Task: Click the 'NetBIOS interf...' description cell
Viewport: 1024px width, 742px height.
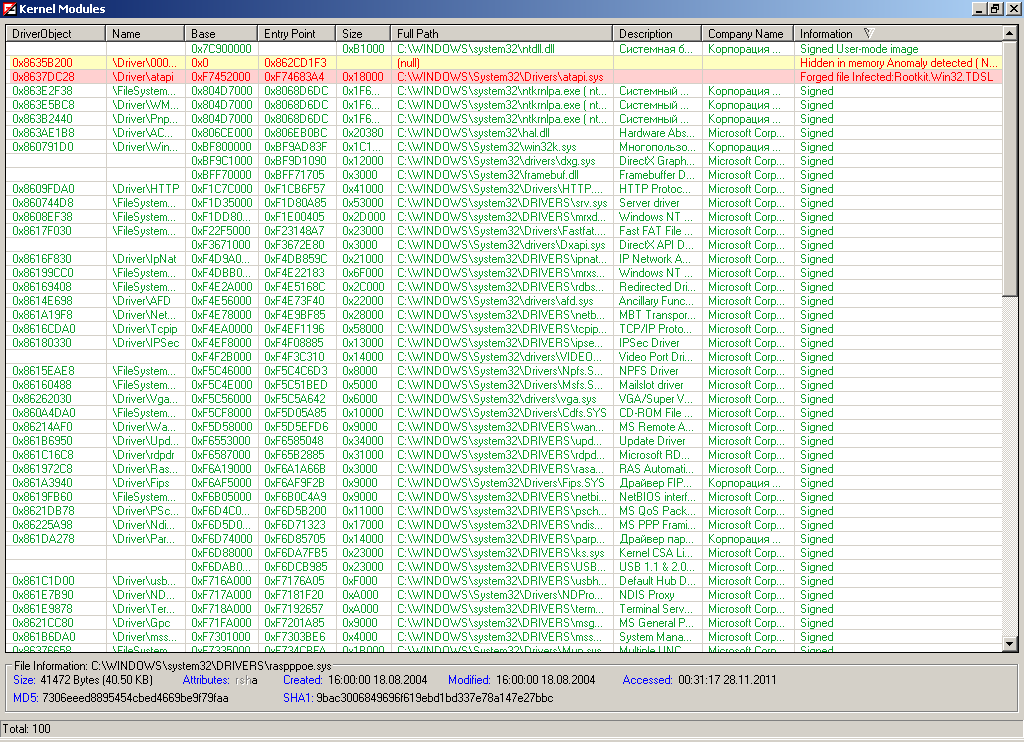Action: [657, 497]
